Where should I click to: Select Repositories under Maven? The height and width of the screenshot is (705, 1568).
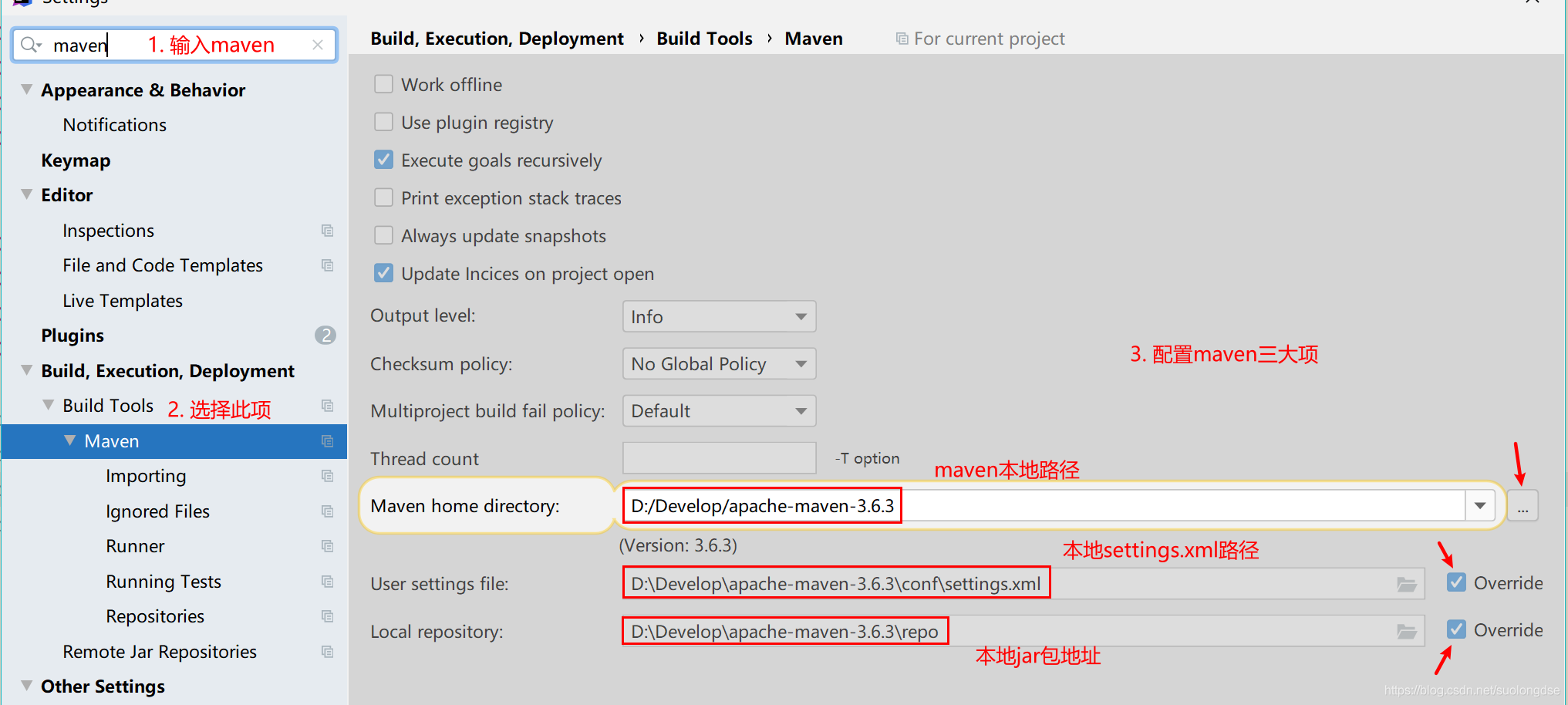click(155, 616)
